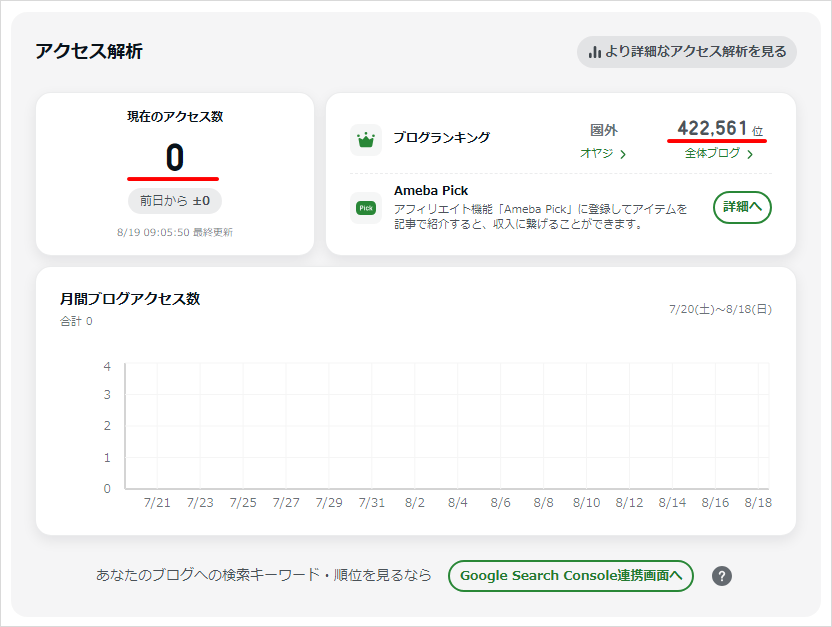Click the green crown blog ranking icon
The width and height of the screenshot is (832, 627).
coord(366,140)
